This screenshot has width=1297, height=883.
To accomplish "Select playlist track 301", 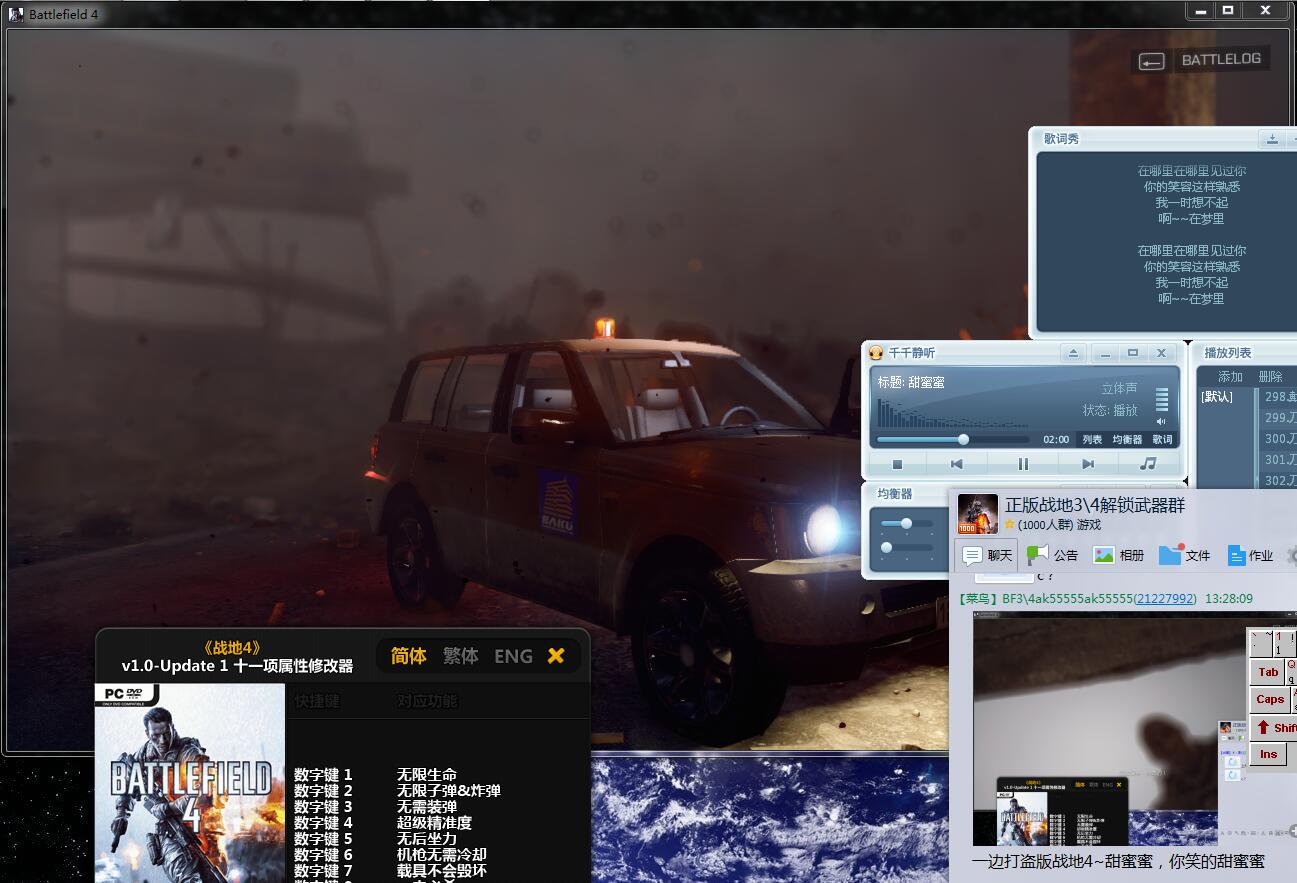I will click(x=1279, y=460).
